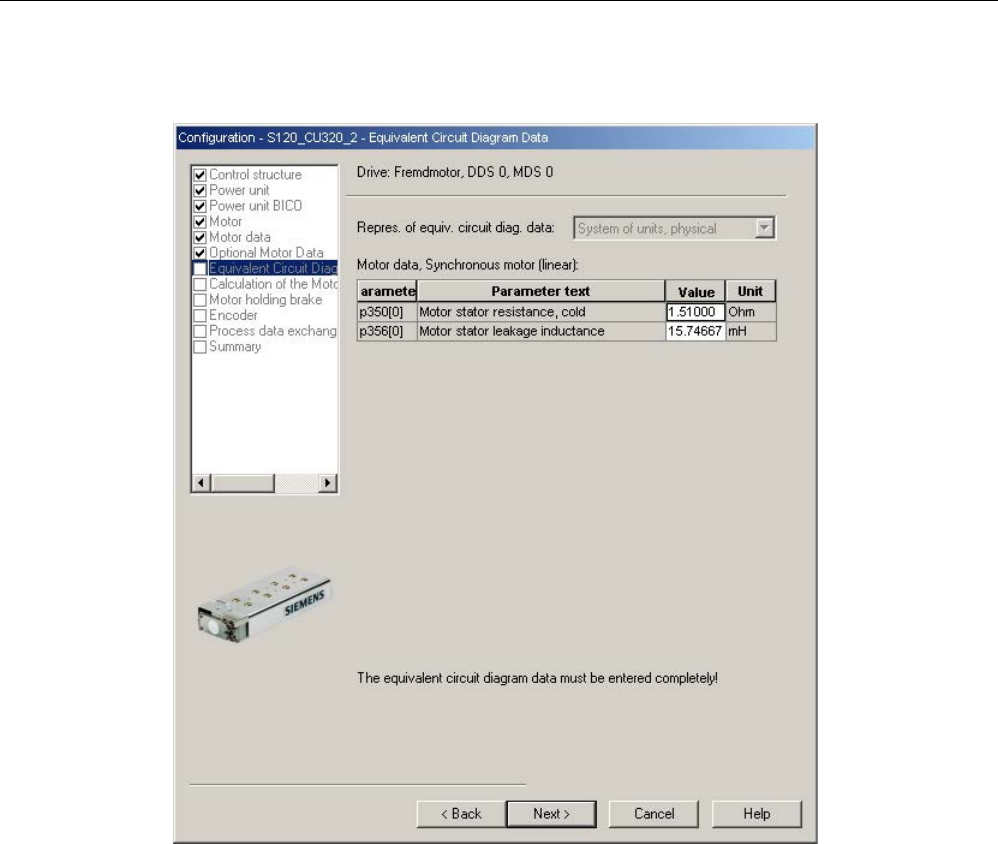Select Encoder step label

[x=233, y=316]
